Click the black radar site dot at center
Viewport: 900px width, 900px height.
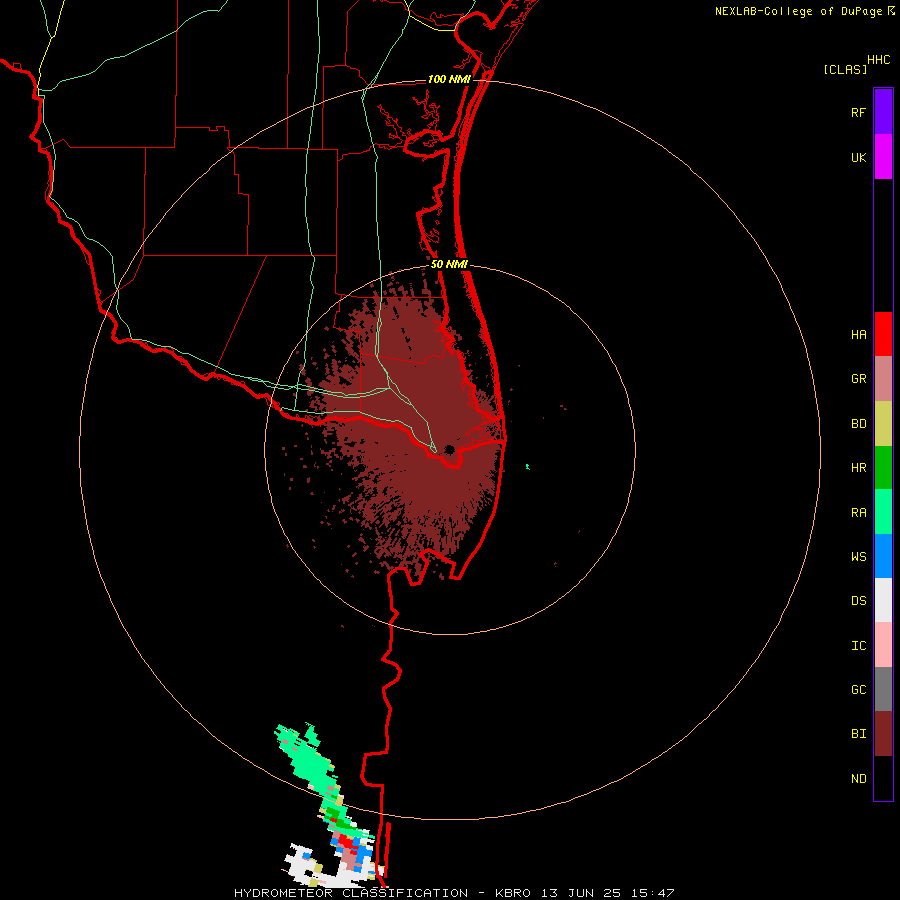pyautogui.click(x=449, y=449)
